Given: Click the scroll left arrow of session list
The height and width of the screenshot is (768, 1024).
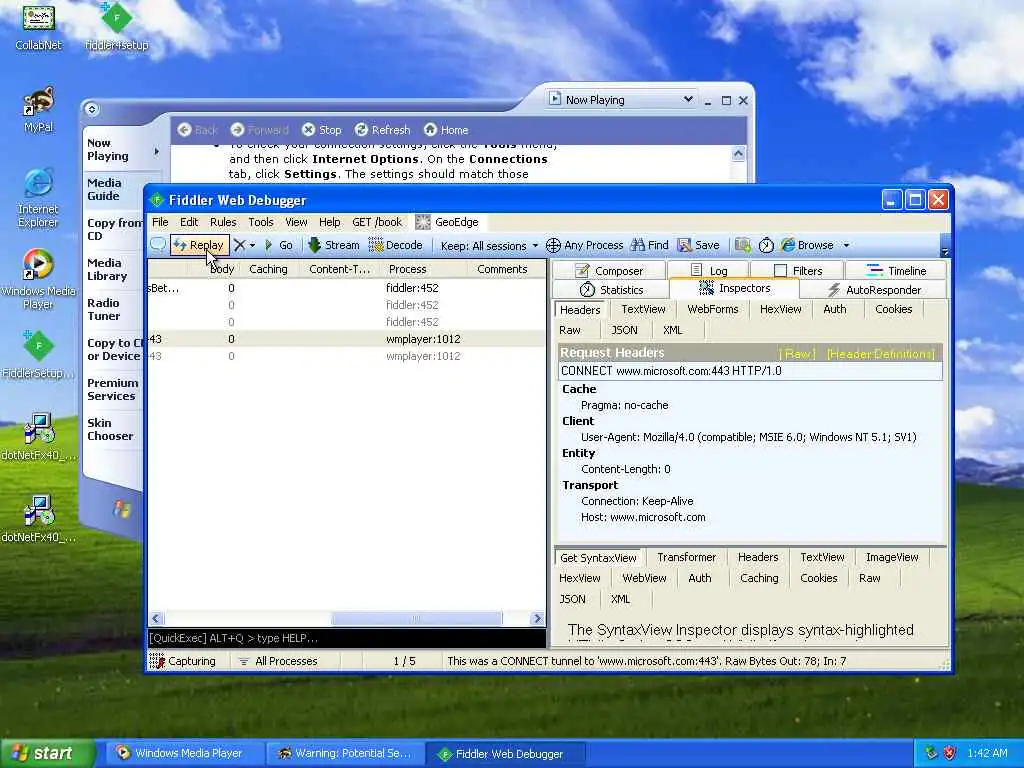Looking at the screenshot, I should coord(156,618).
